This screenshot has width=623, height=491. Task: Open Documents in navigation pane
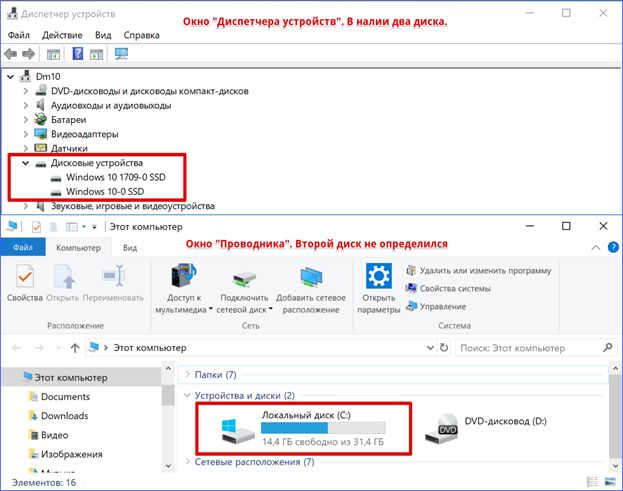[x=66, y=396]
